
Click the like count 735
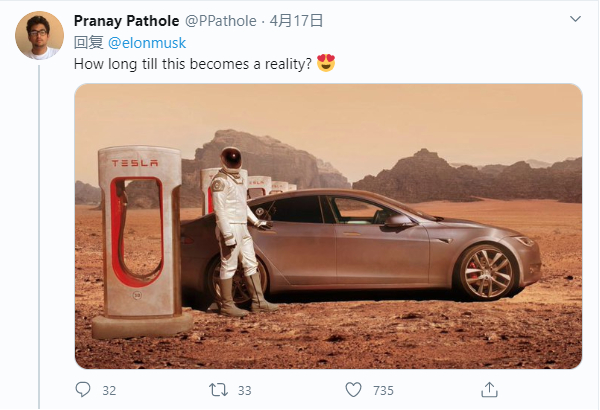pos(383,390)
